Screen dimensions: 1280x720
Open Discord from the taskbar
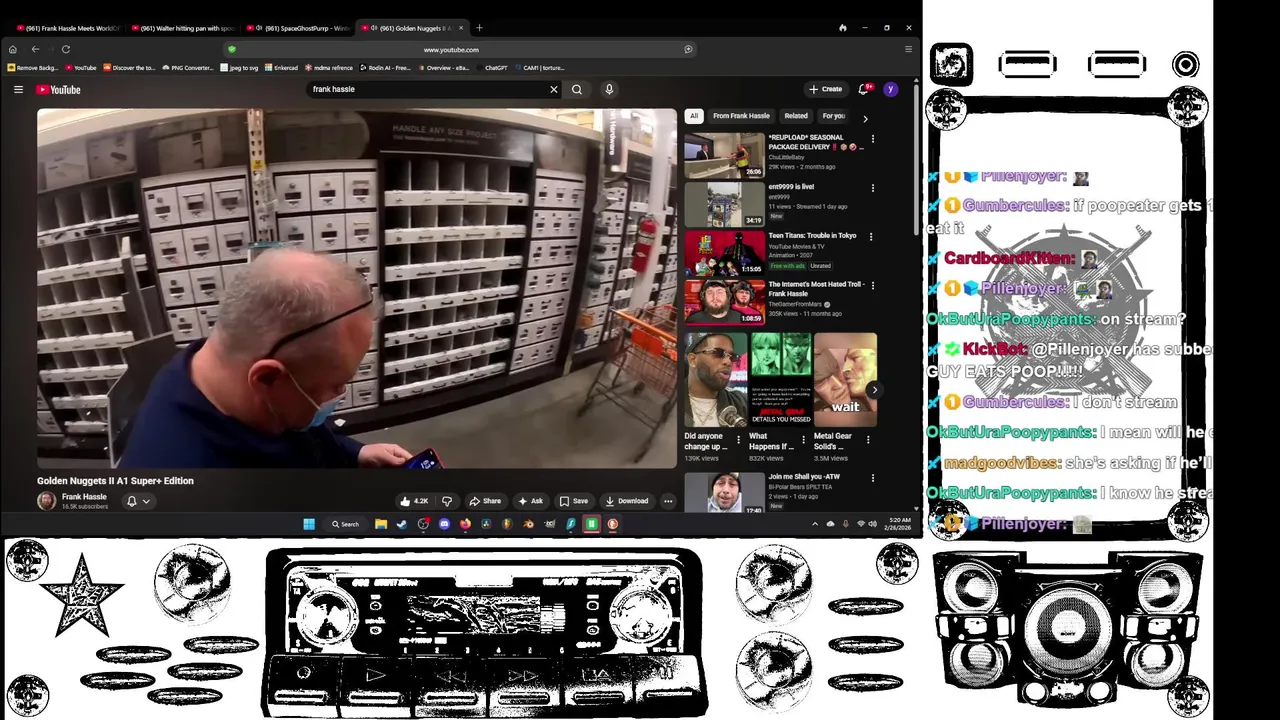coord(444,524)
